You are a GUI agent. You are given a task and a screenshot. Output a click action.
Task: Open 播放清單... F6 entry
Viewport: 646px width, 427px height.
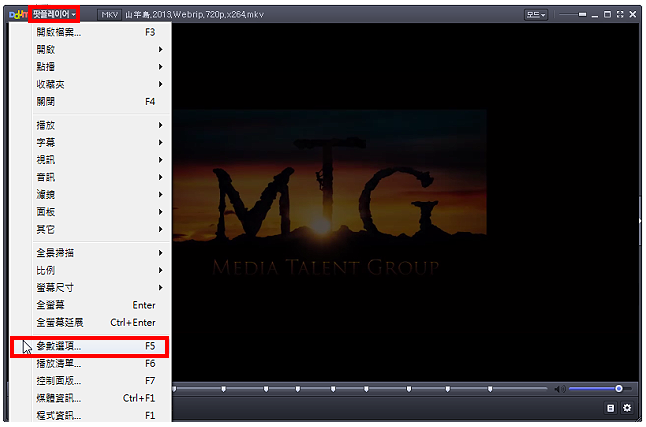pos(90,364)
